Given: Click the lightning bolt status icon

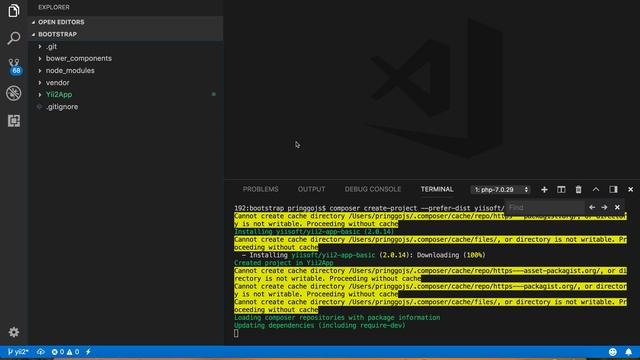Looking at the screenshot, I should pyautogui.click(x=88, y=352).
